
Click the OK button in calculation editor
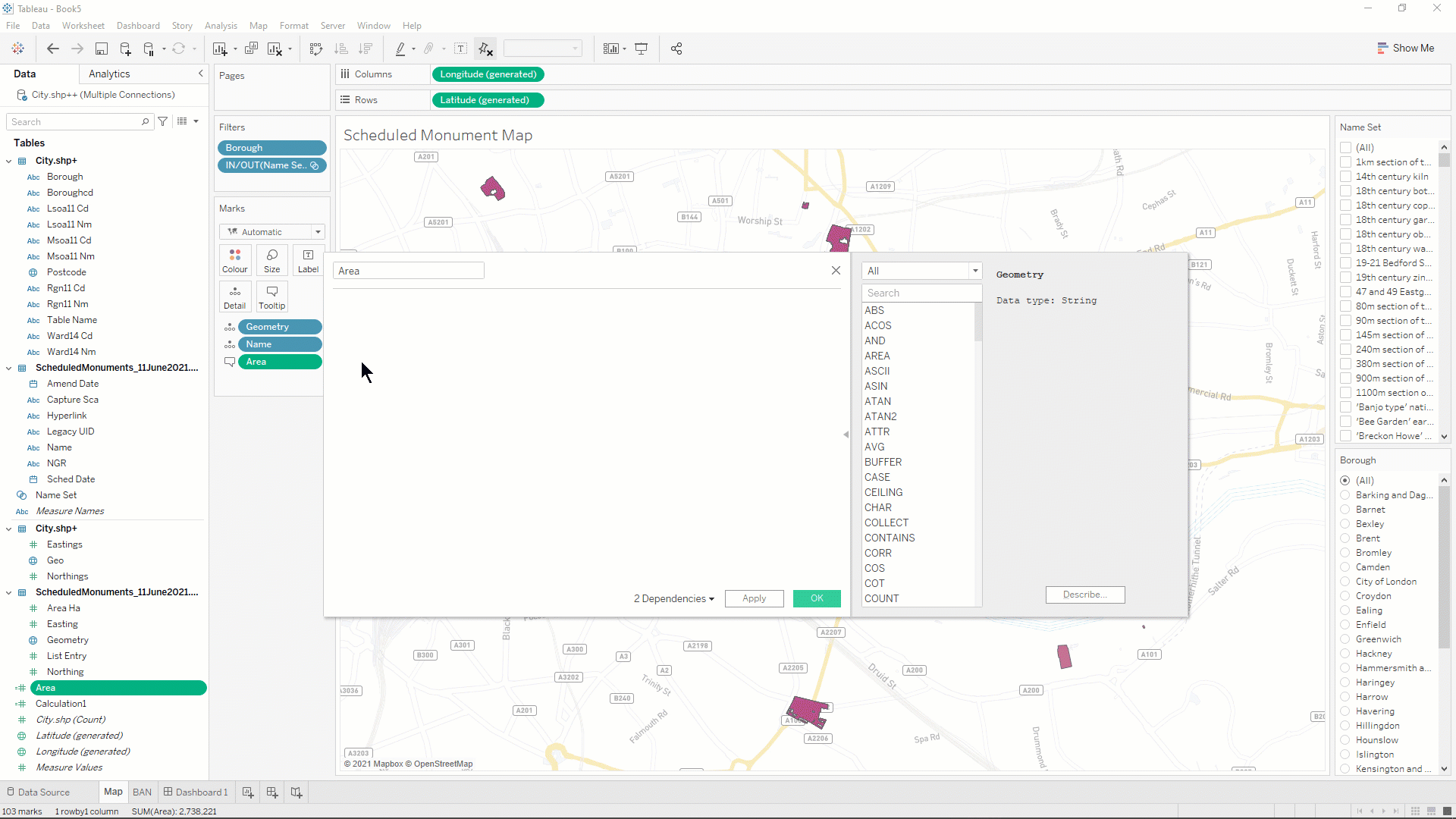coord(817,598)
